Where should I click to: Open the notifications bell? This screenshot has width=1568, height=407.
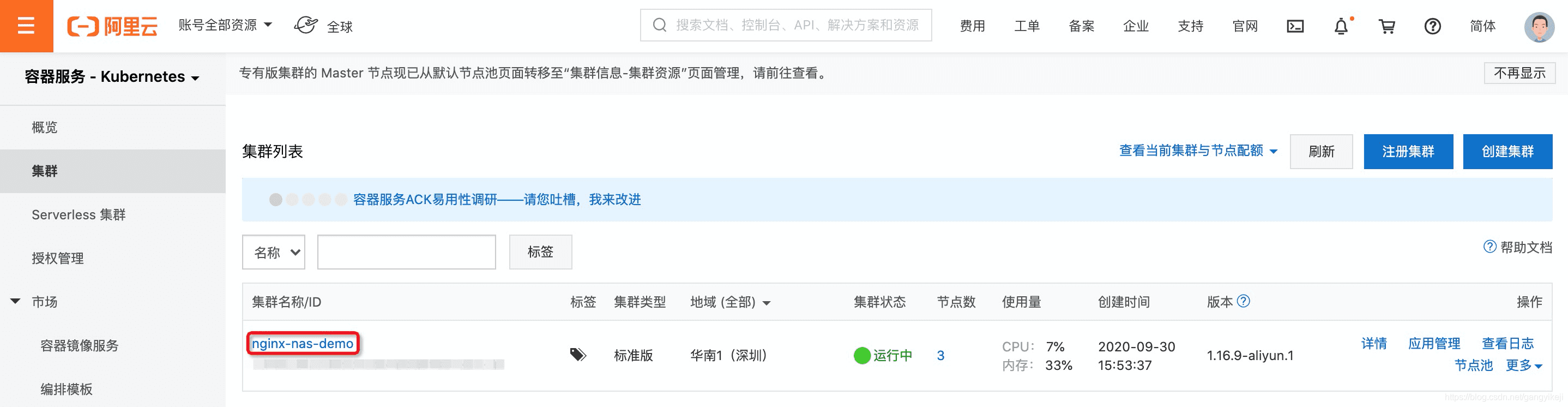pyautogui.click(x=1341, y=26)
